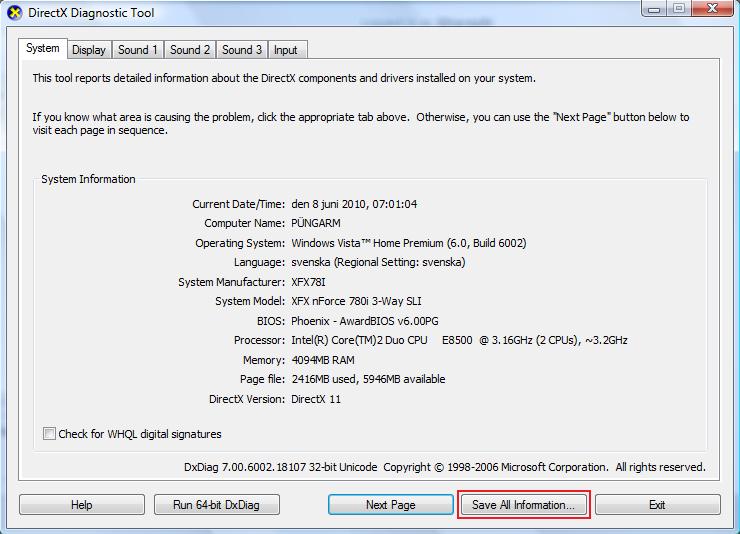The height and width of the screenshot is (534, 740).
Task: Open the Sound 2 tab
Action: coord(190,50)
